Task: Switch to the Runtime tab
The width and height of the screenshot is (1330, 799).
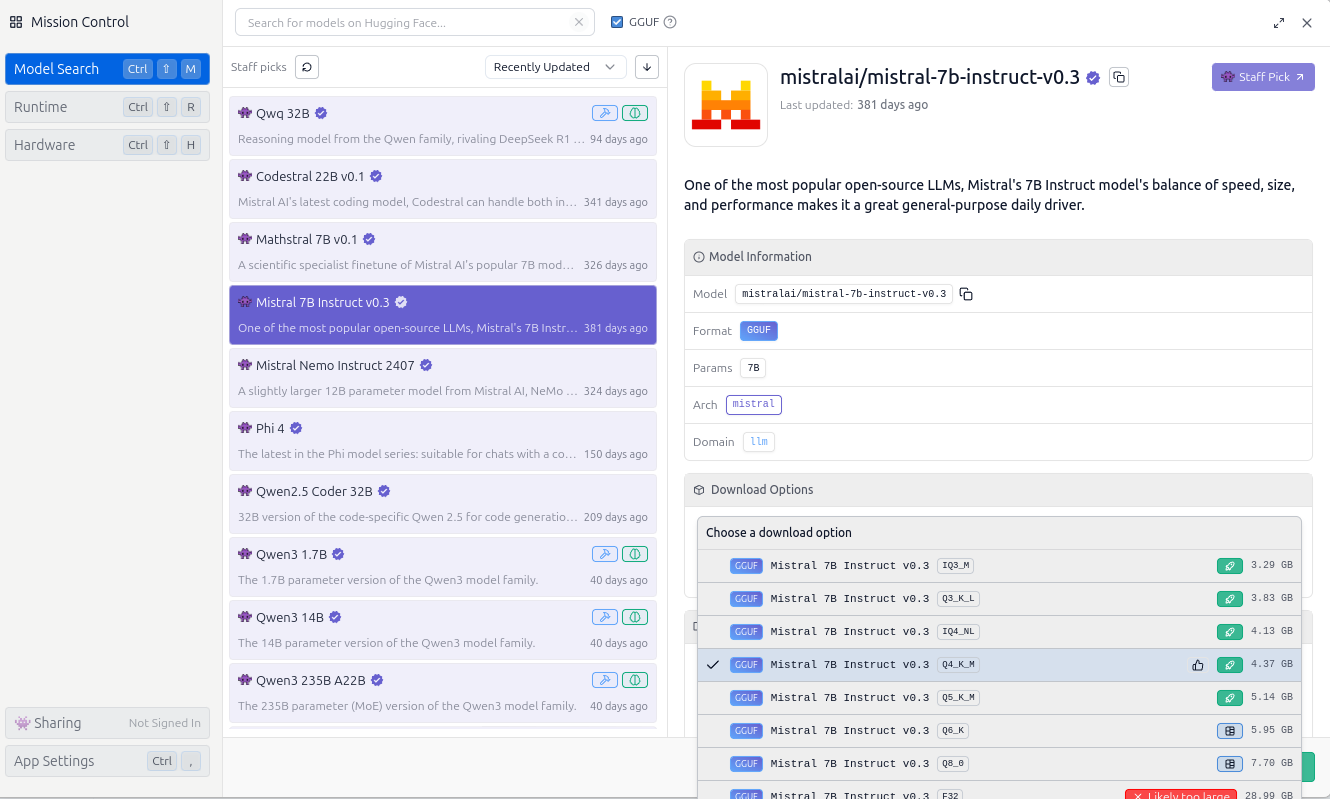Action: pyautogui.click(x=108, y=107)
